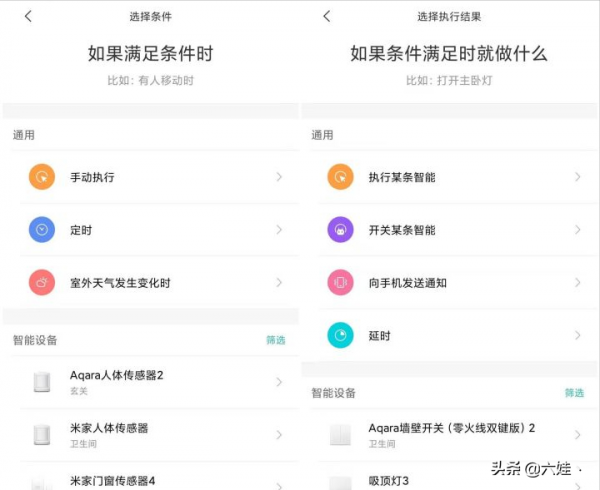Screen dimensions: 600x490
Task: Tap the 选择条件 page title
Action: click(150, 16)
